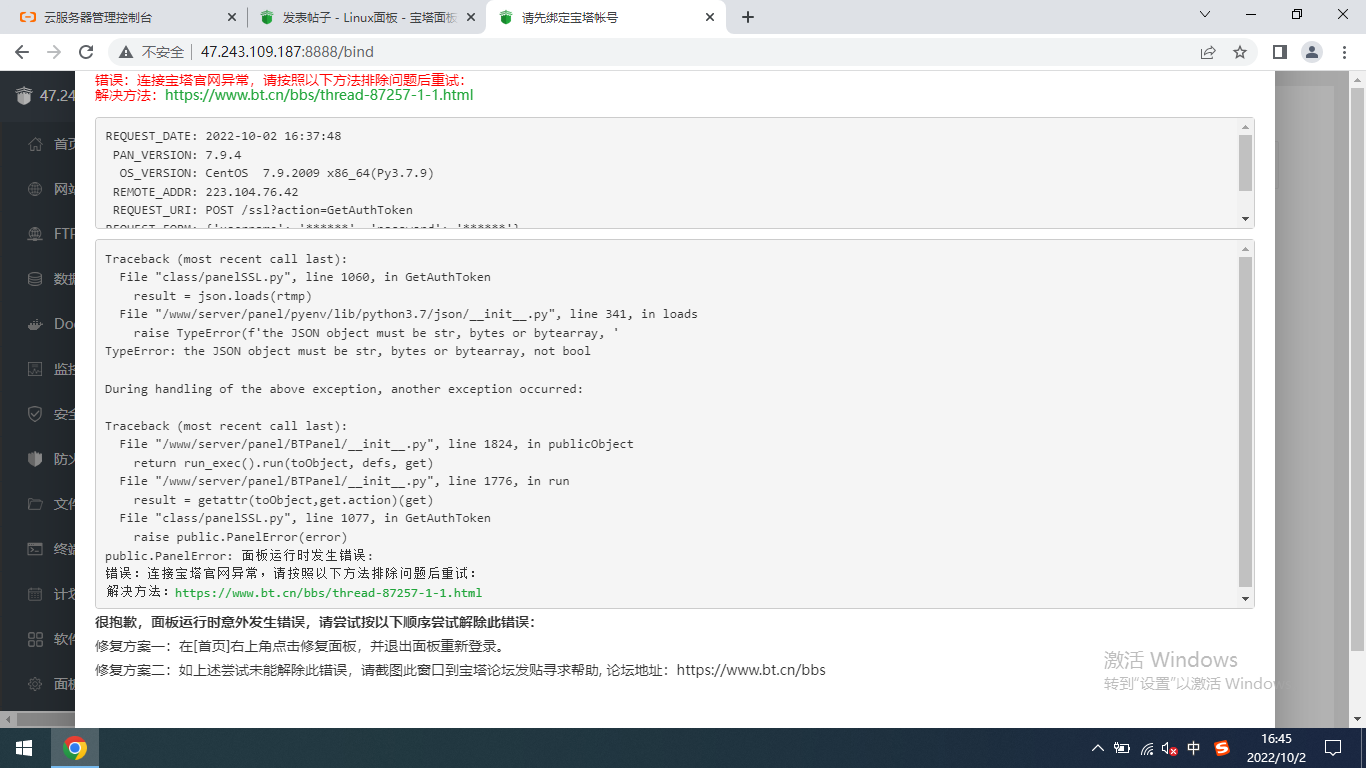
Task: Open the browser side panel icon
Action: (x=1279, y=52)
